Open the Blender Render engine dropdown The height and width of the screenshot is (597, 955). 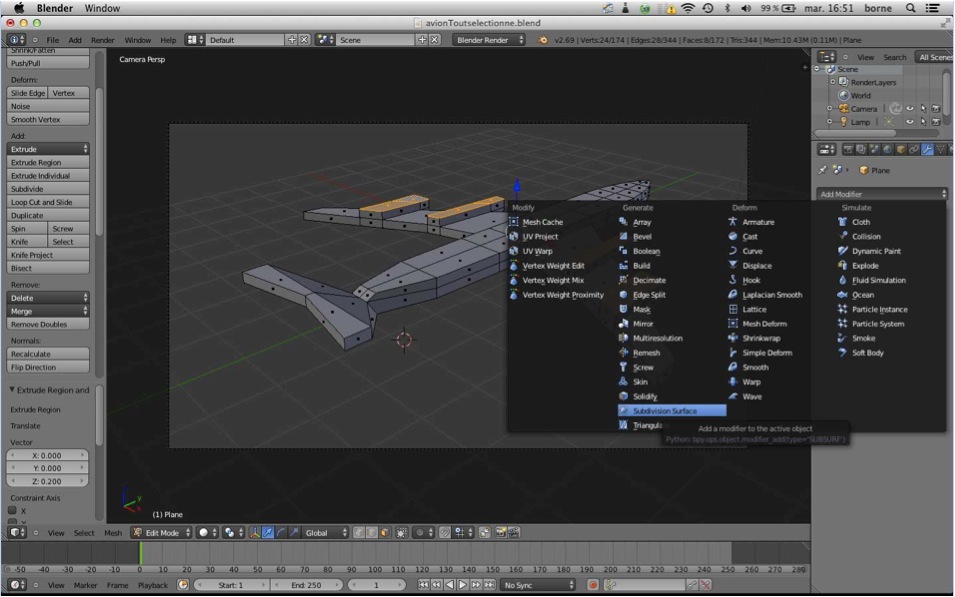489,40
